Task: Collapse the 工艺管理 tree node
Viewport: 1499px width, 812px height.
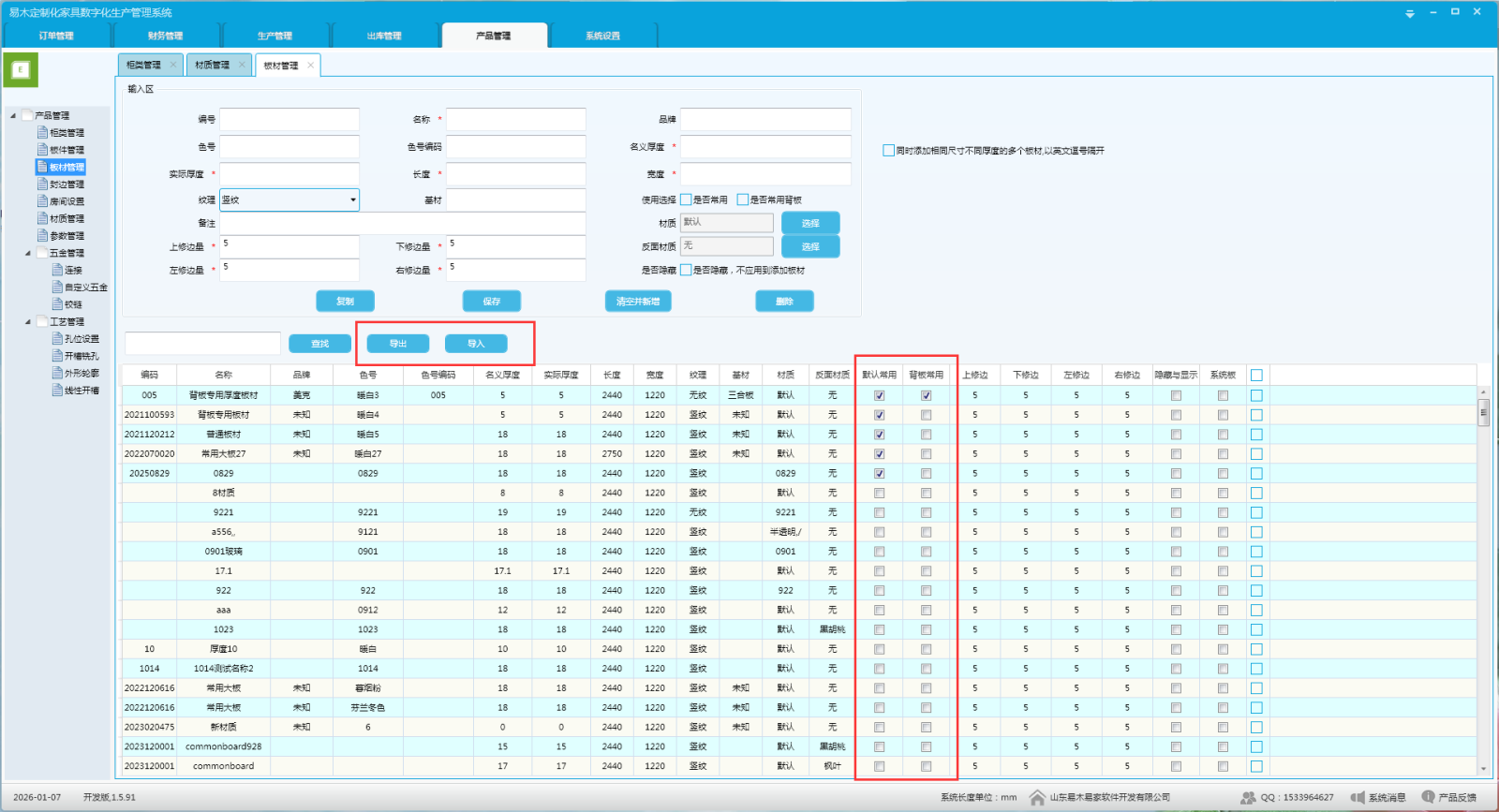Action: coord(27,321)
